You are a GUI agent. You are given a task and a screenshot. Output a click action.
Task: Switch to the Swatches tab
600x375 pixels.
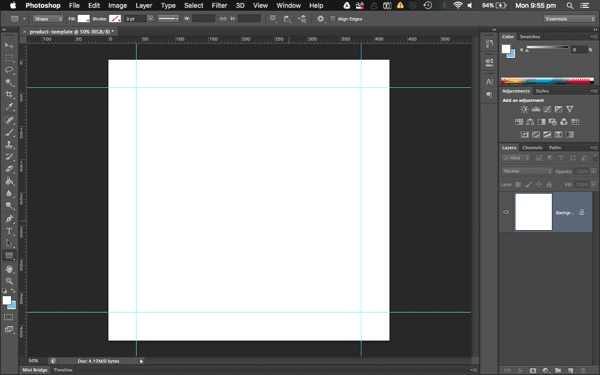pyautogui.click(x=530, y=37)
